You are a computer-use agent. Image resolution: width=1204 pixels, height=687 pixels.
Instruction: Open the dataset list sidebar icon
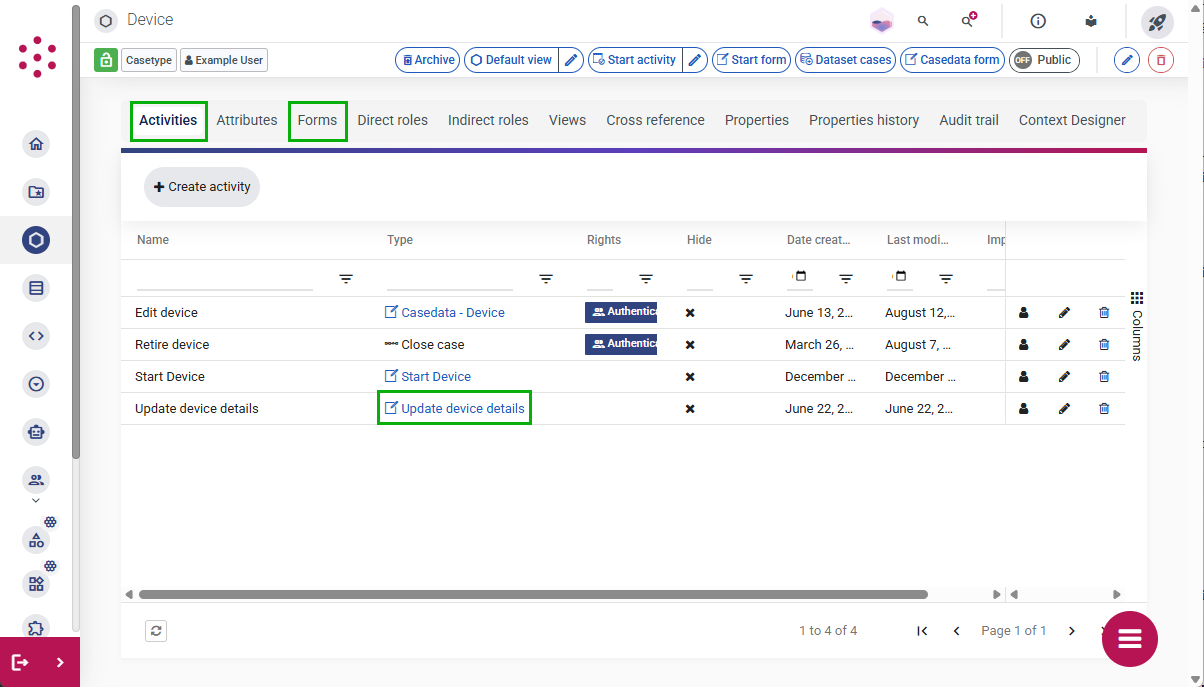36,288
